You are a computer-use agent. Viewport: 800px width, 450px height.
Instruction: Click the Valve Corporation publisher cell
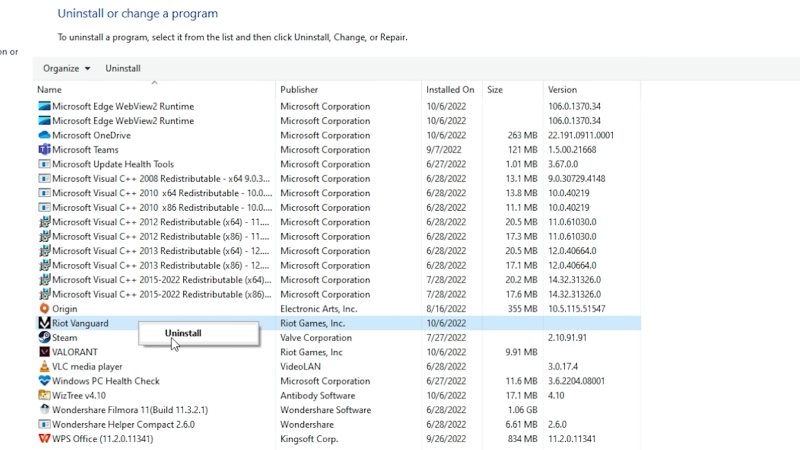[x=316, y=338]
